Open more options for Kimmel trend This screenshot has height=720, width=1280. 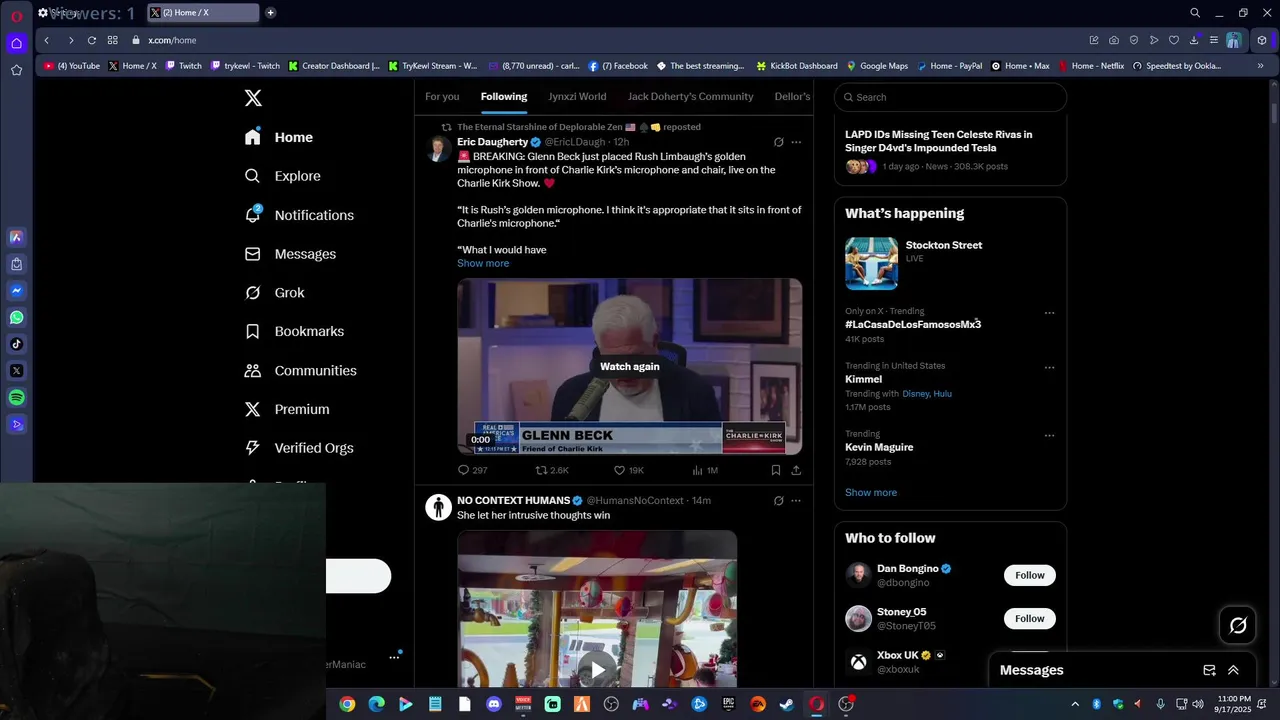click(x=1049, y=367)
